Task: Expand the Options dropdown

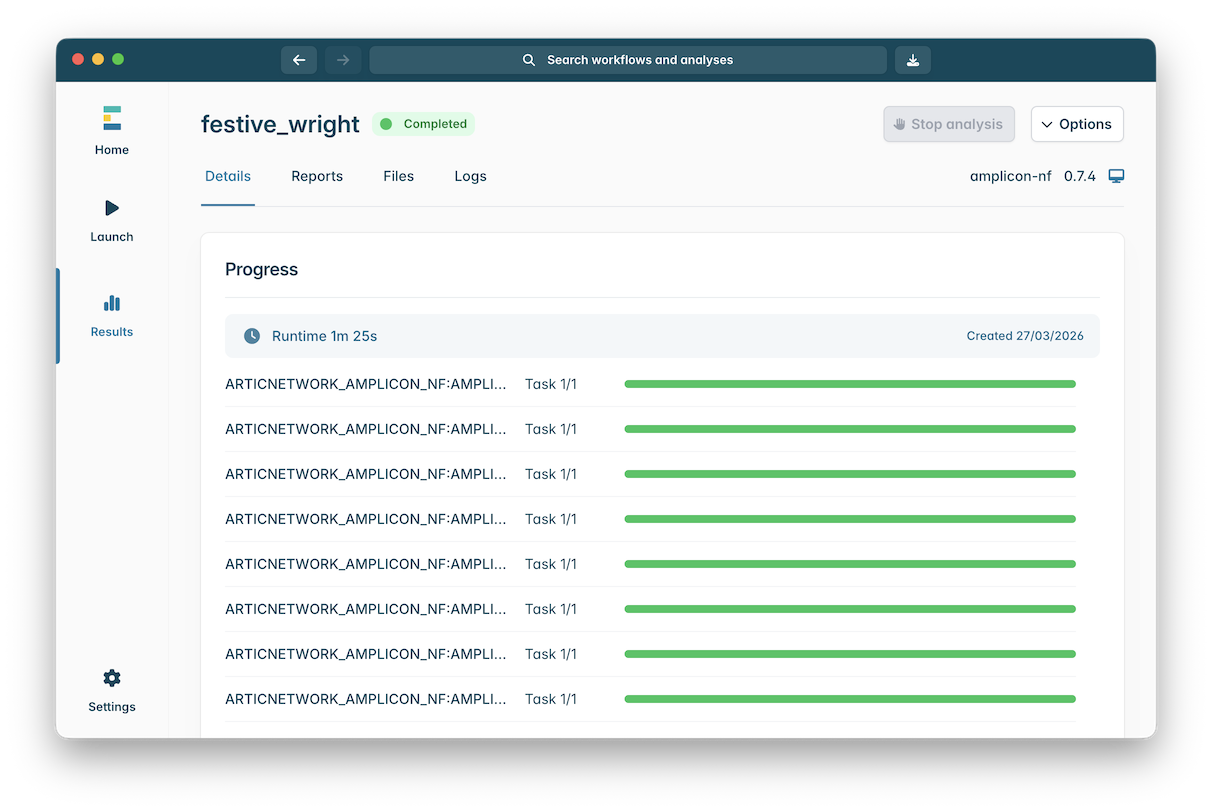Action: click(1077, 124)
